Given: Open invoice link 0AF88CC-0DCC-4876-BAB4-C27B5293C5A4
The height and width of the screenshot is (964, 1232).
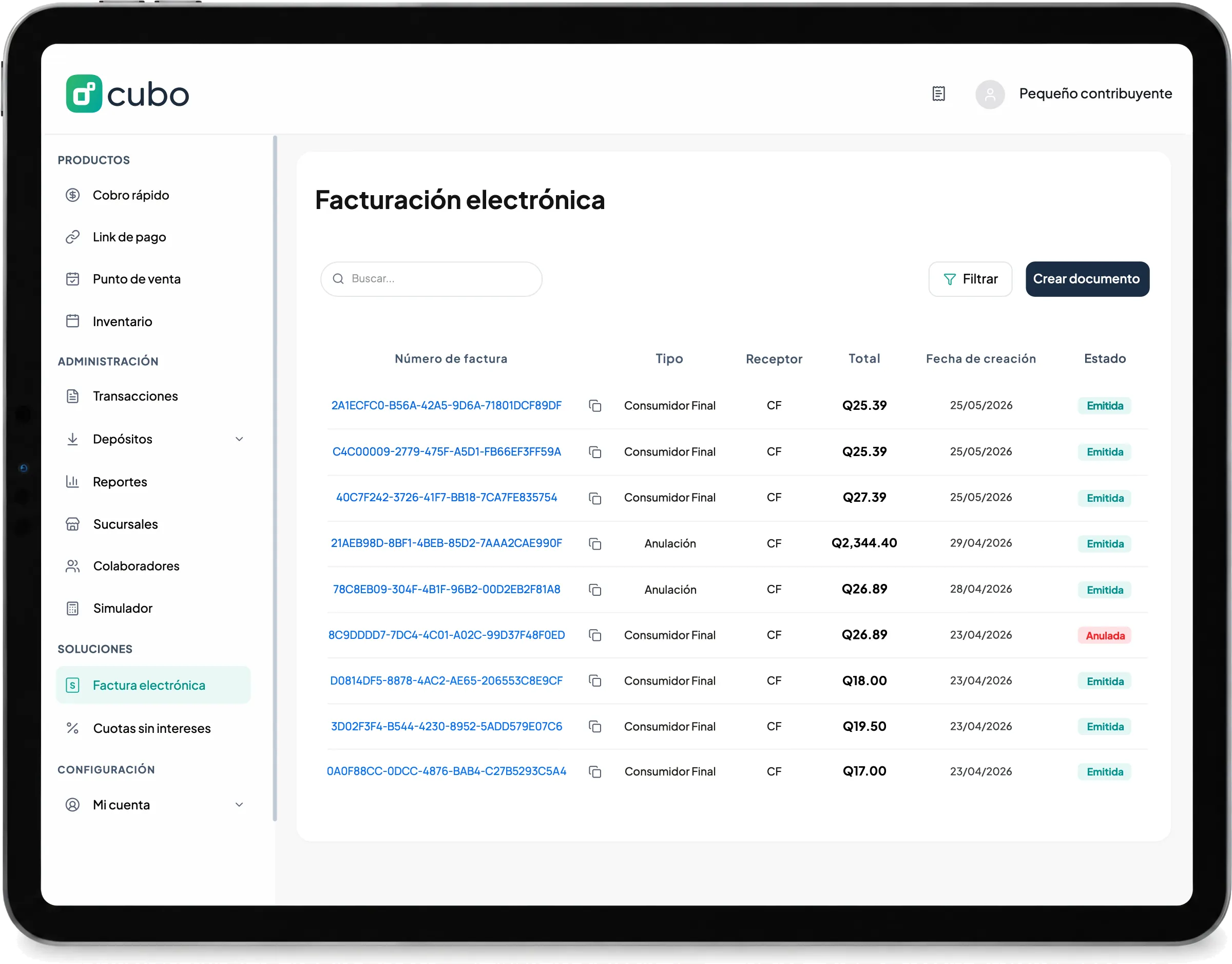Looking at the screenshot, I should [x=446, y=771].
